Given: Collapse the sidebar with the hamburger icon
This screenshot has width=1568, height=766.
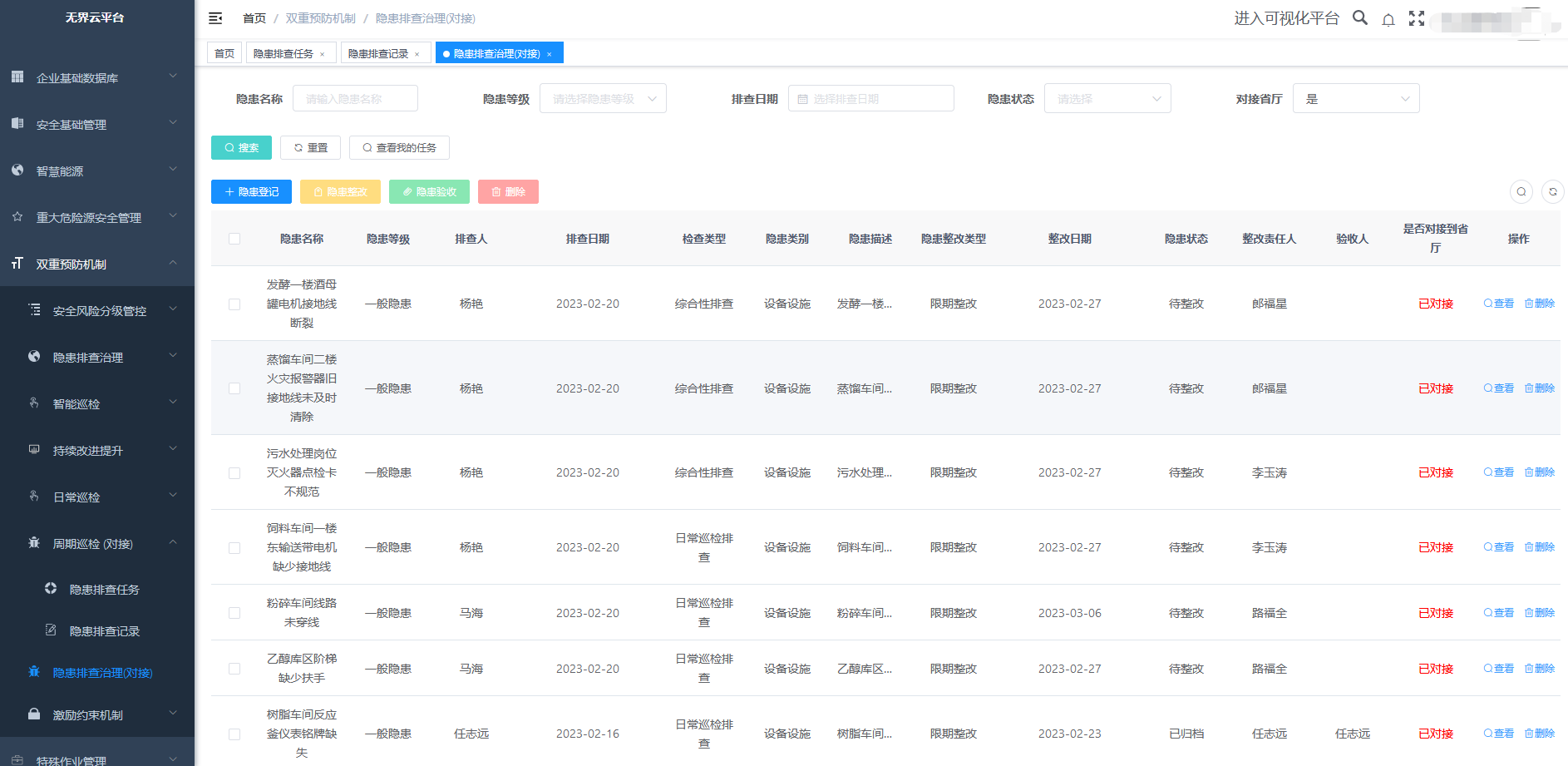Looking at the screenshot, I should coord(215,18).
